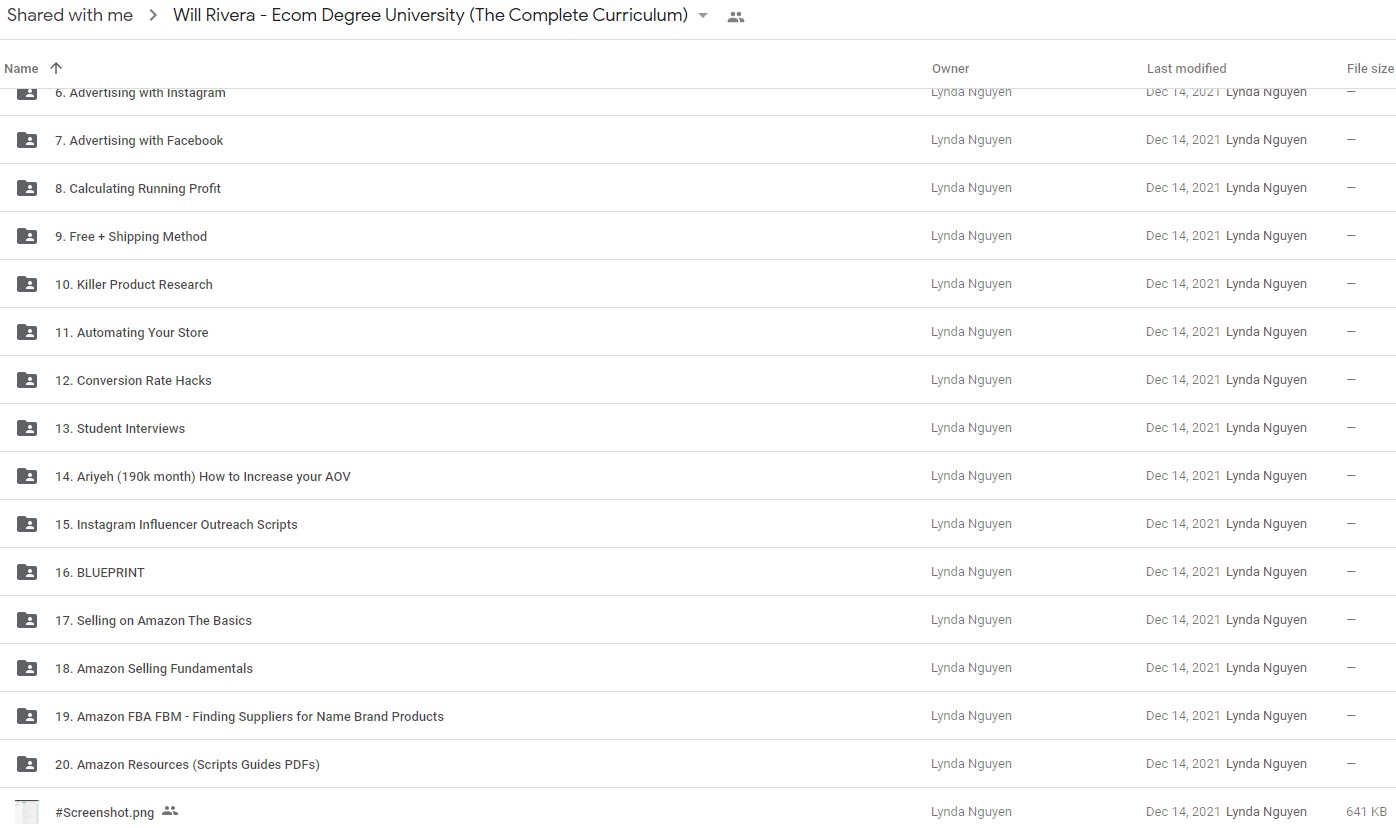
Task: Select the folder icon for Amazon FBA FBM
Action: [27, 716]
